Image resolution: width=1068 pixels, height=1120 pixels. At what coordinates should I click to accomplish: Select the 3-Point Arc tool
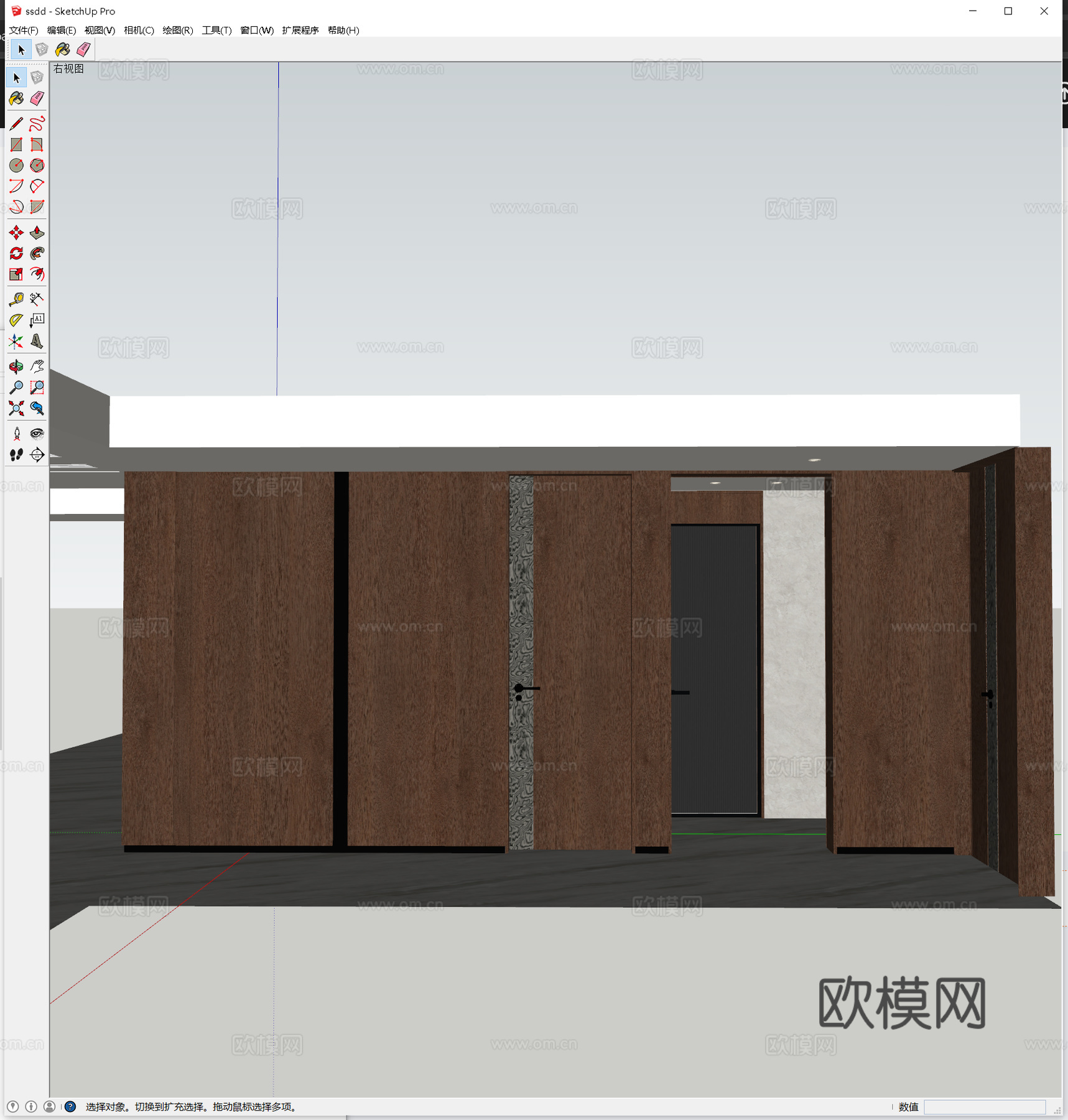17,207
